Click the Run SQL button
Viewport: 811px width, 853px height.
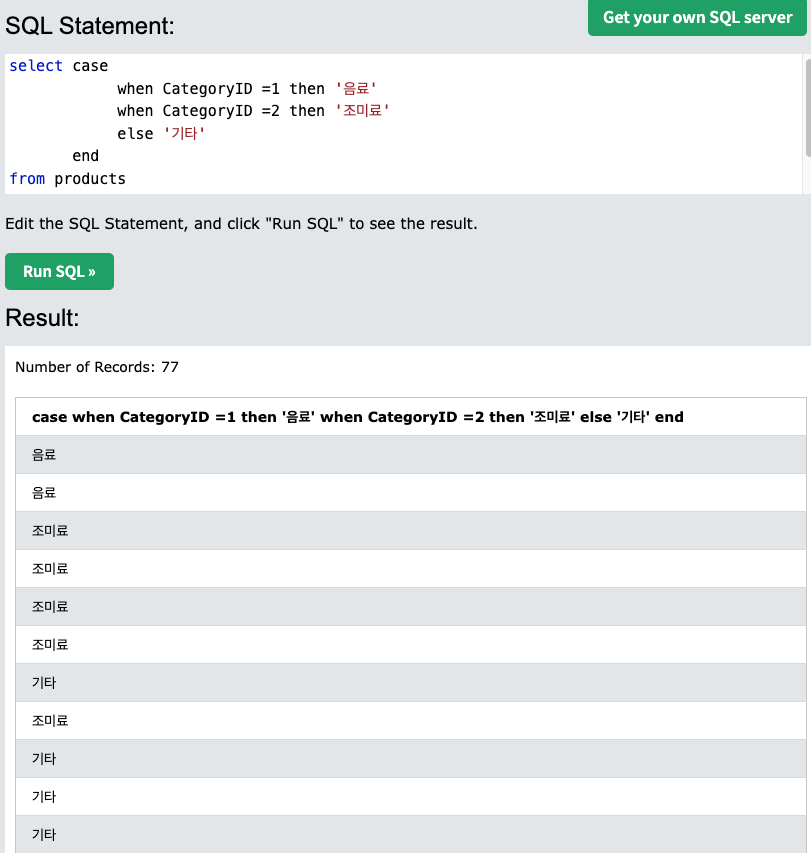[x=58, y=271]
